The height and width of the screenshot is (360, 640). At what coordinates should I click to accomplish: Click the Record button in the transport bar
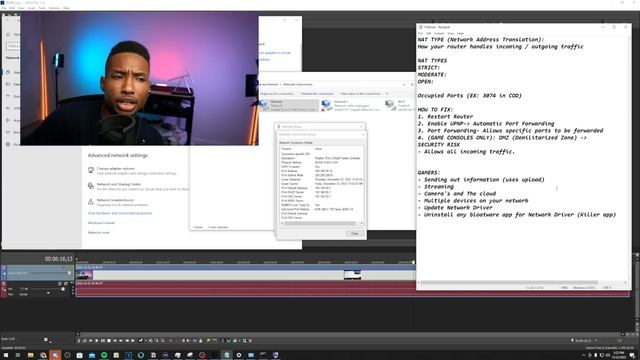tap(79, 340)
